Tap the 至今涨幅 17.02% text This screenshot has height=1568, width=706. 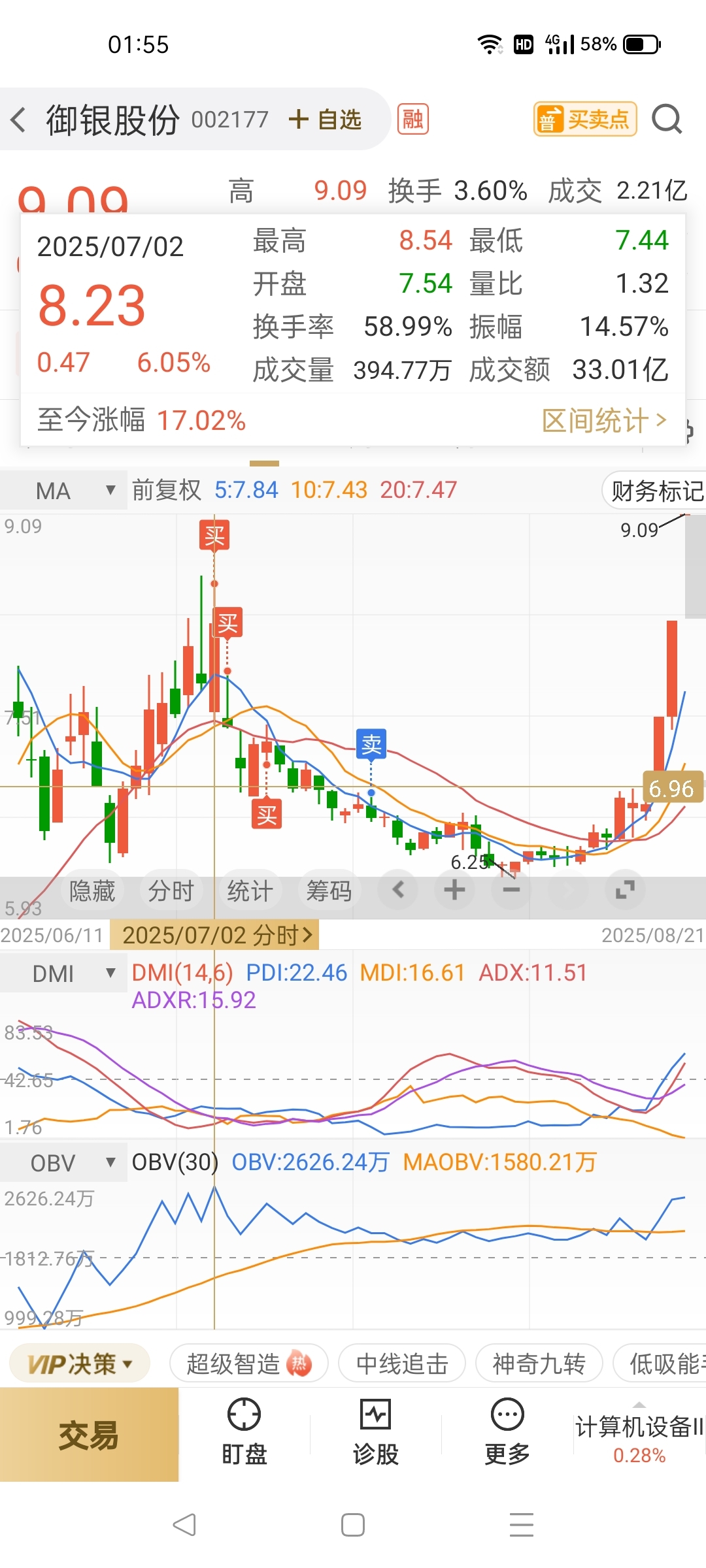141,420
